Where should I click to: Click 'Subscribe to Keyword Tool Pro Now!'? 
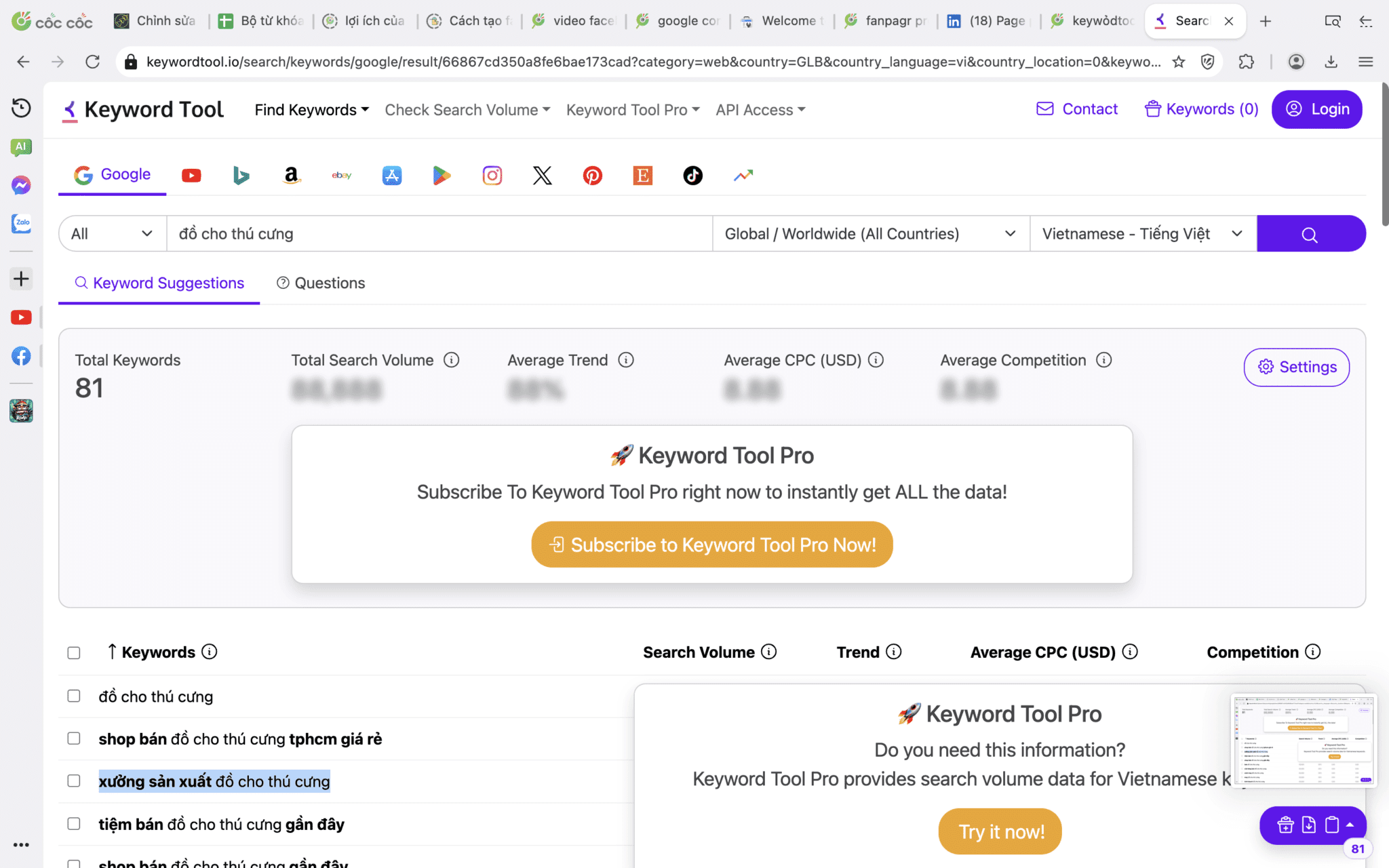coord(712,545)
